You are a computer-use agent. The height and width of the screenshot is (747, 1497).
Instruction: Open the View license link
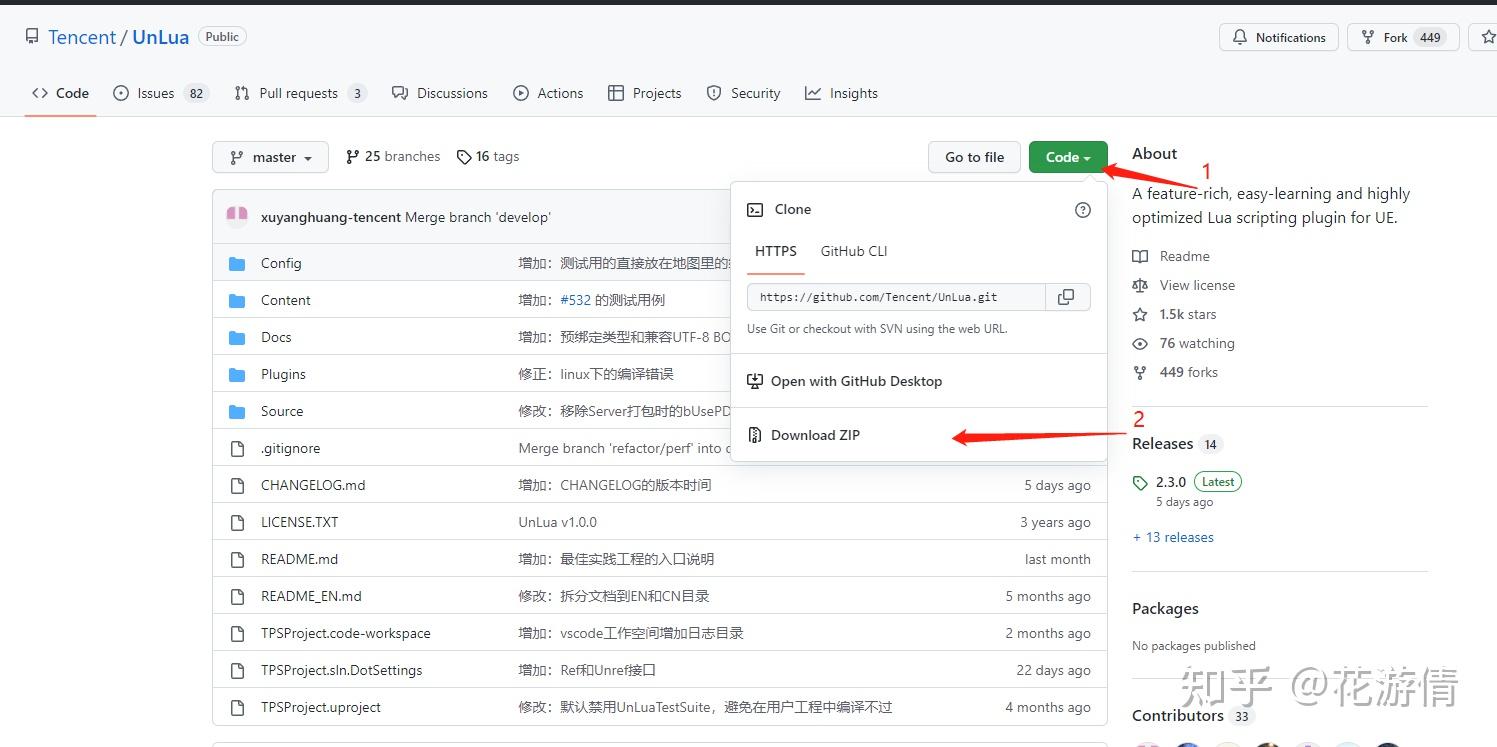tap(1197, 286)
